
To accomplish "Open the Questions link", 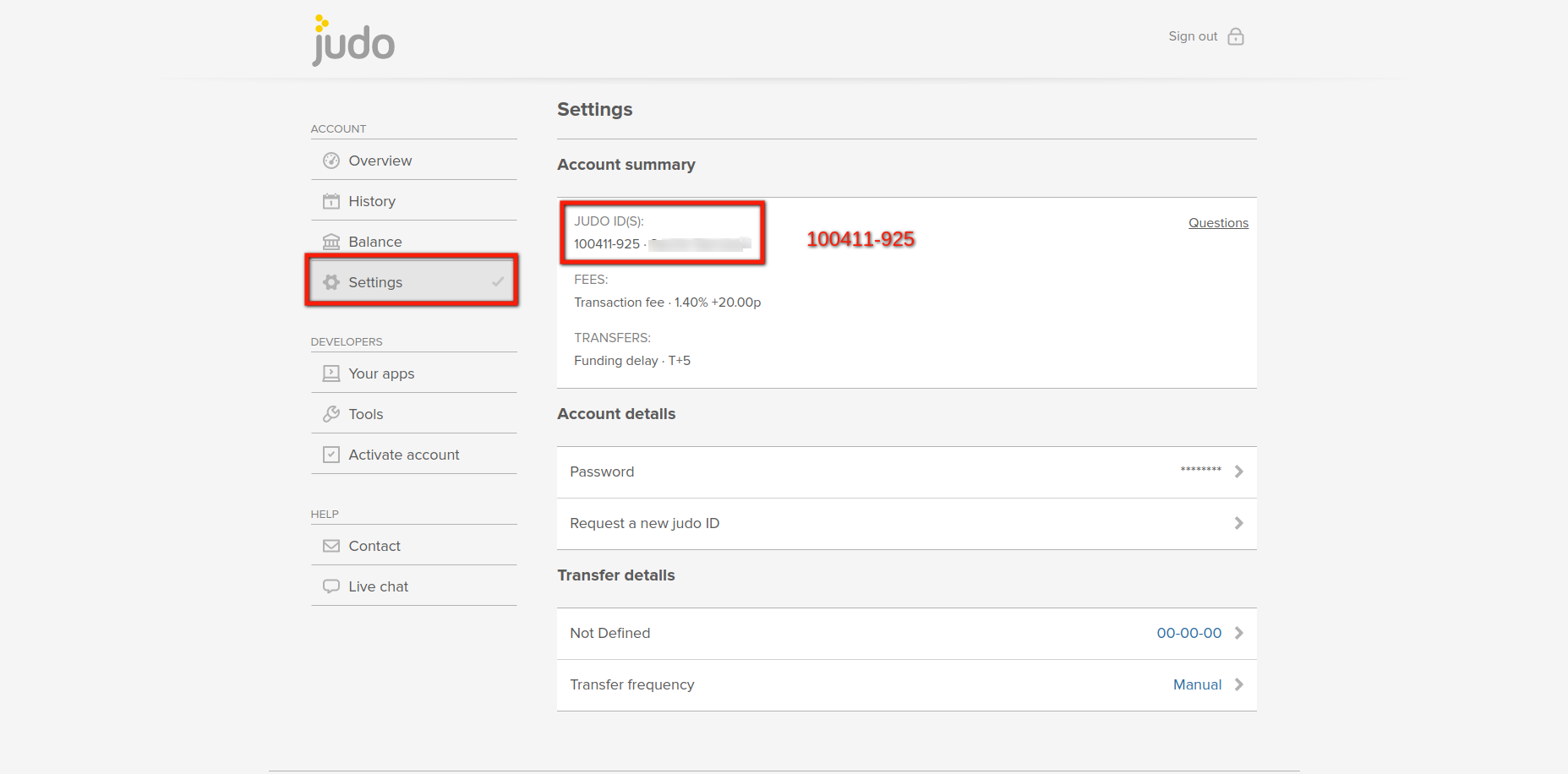I will coord(1218,223).
